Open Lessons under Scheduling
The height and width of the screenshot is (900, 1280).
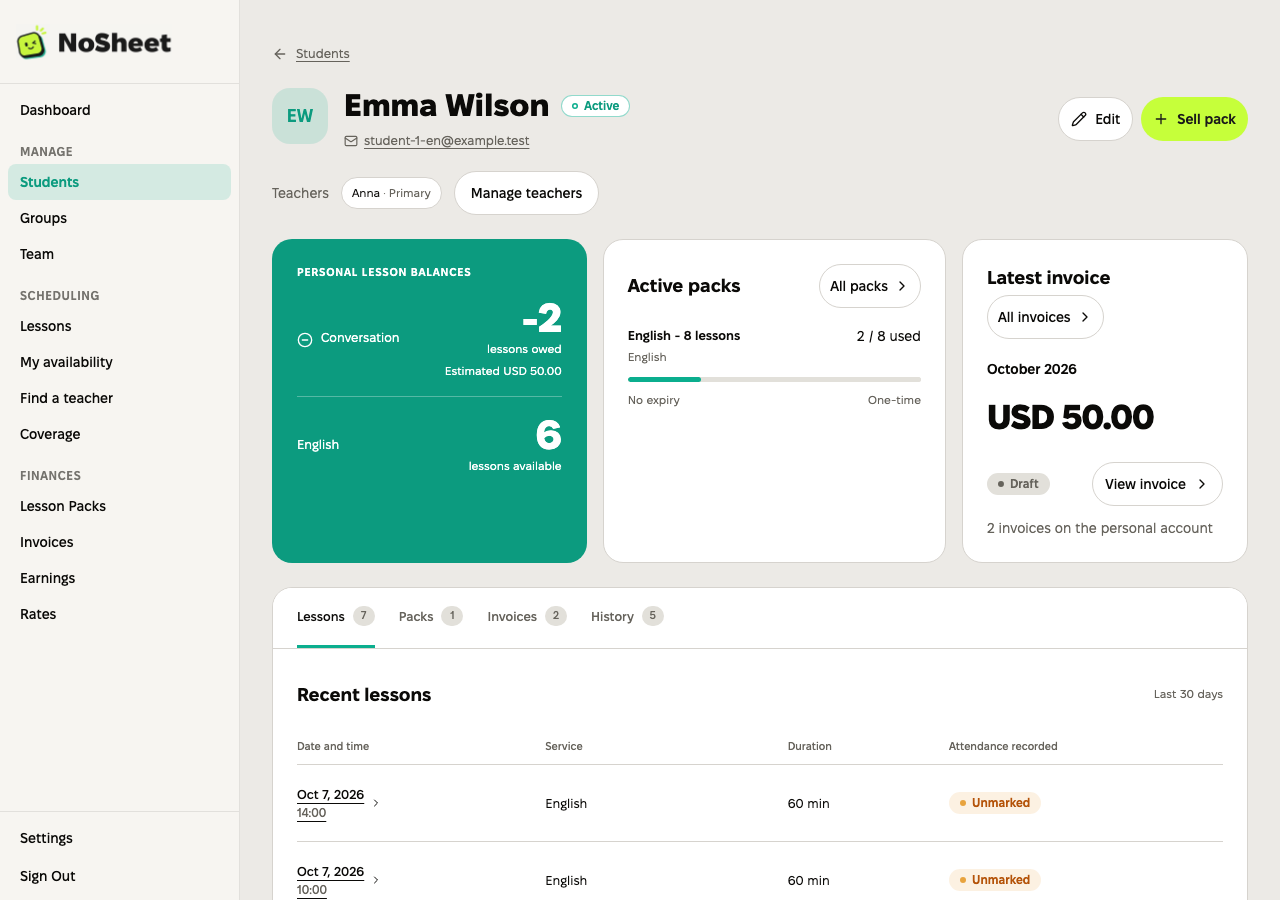pos(119,326)
